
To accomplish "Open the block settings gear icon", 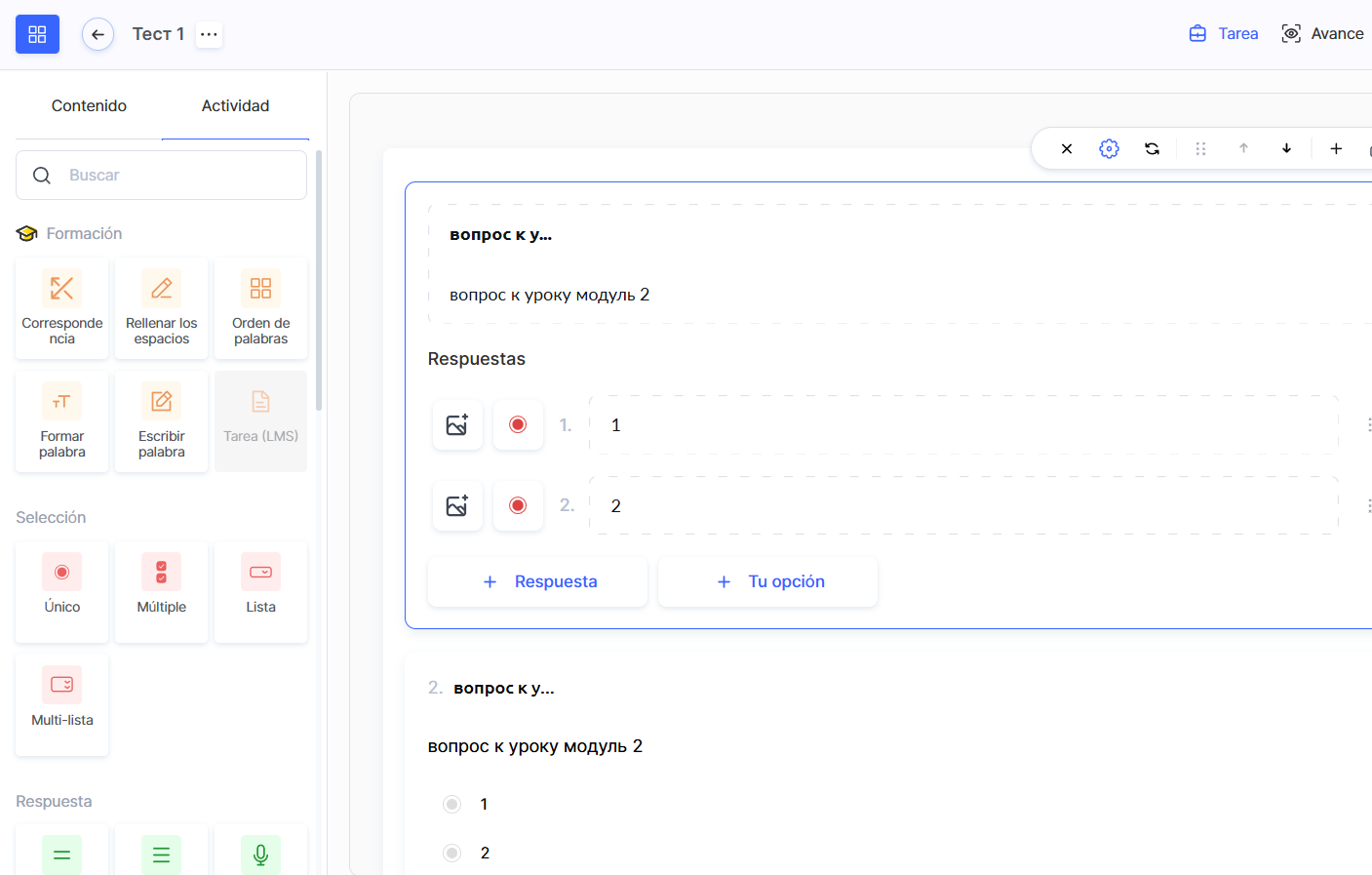I will point(1109,148).
